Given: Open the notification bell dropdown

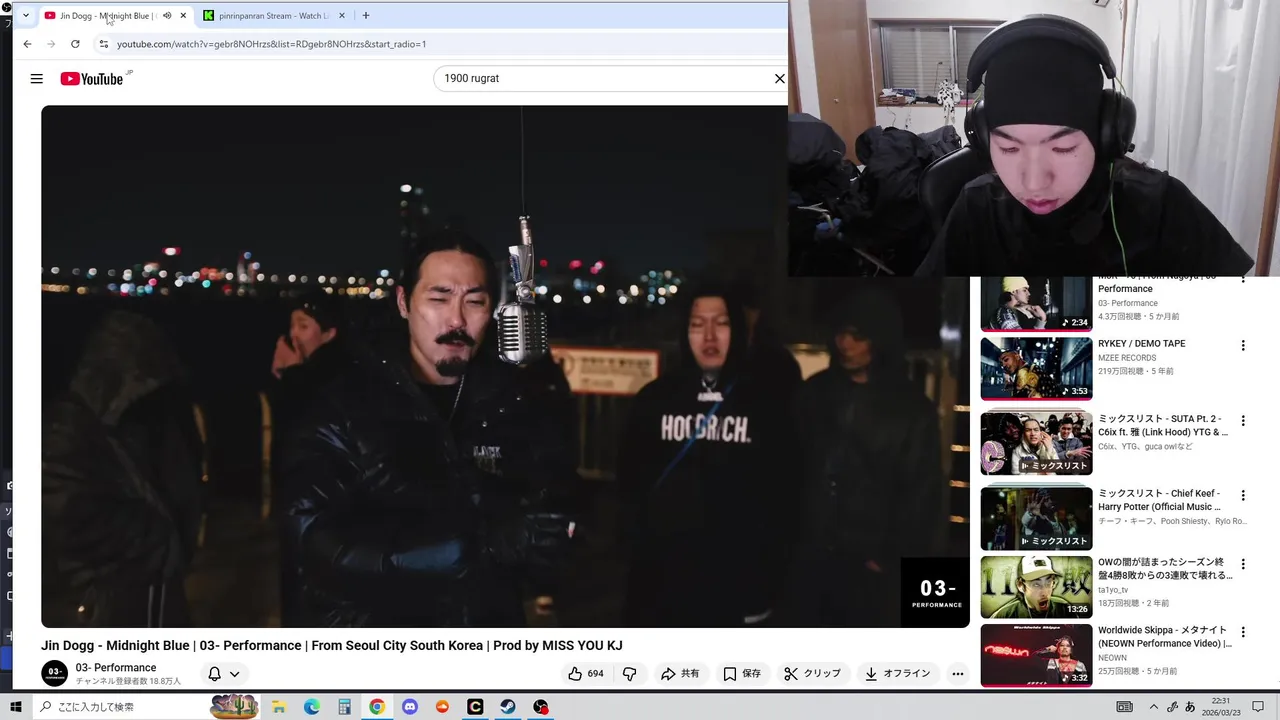Looking at the screenshot, I should point(224,674).
